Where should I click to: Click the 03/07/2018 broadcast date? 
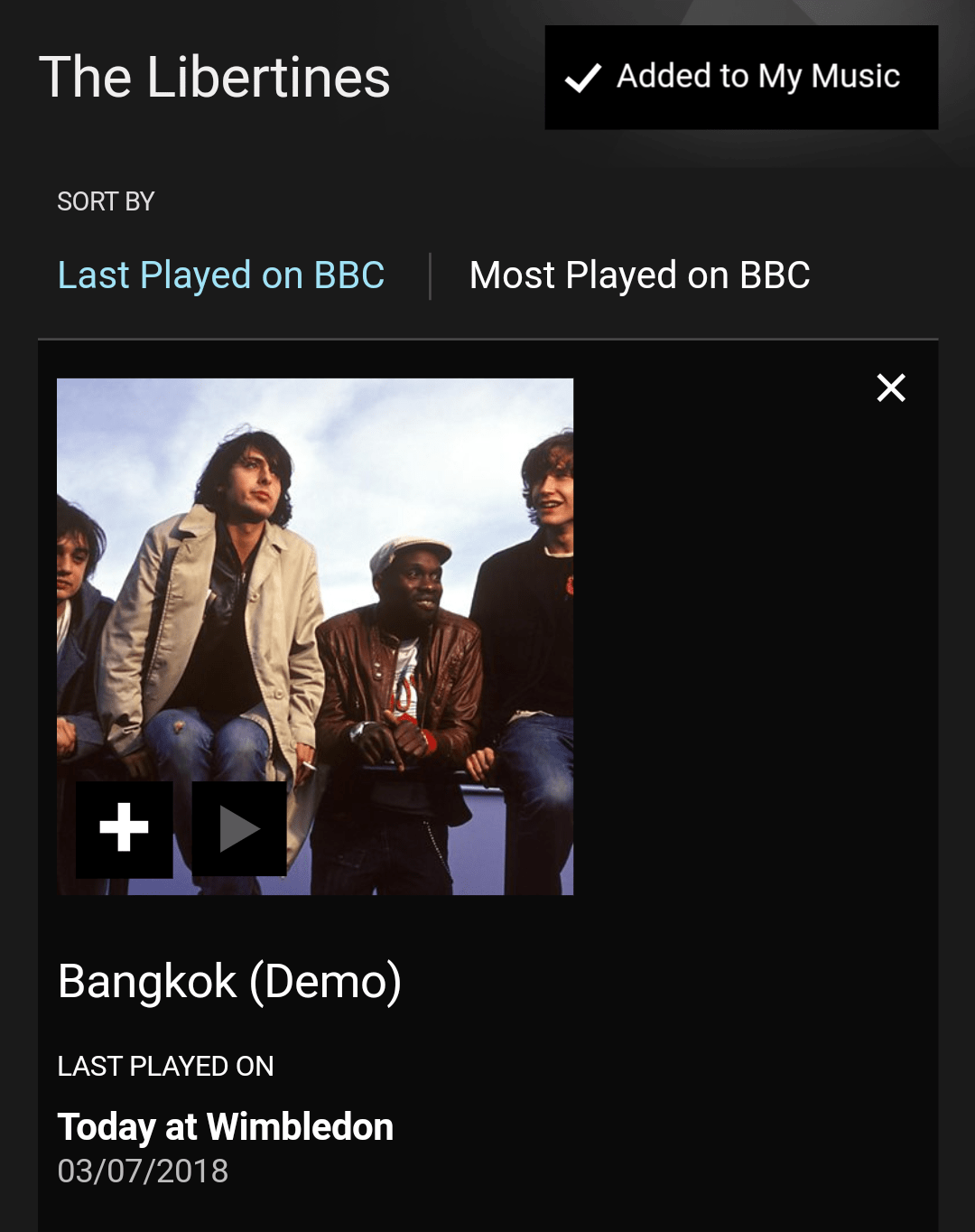[x=143, y=1171]
